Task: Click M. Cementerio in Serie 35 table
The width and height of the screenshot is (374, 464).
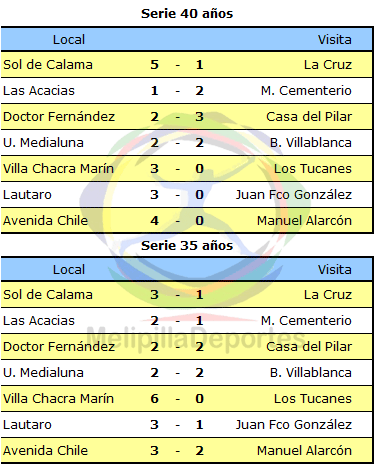Action: pyautogui.click(x=306, y=321)
